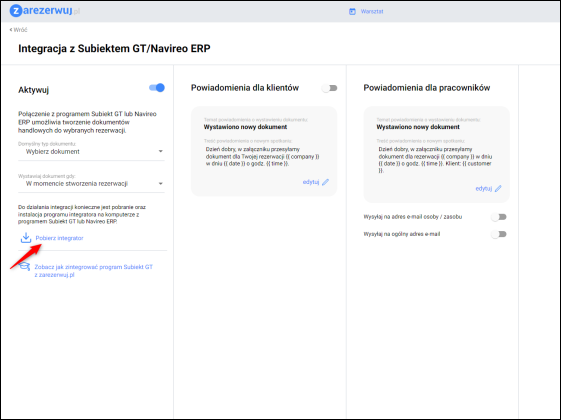
Task: Click heading Integracja z Subiektem GT/Navireo ERP
Action: coord(114,48)
